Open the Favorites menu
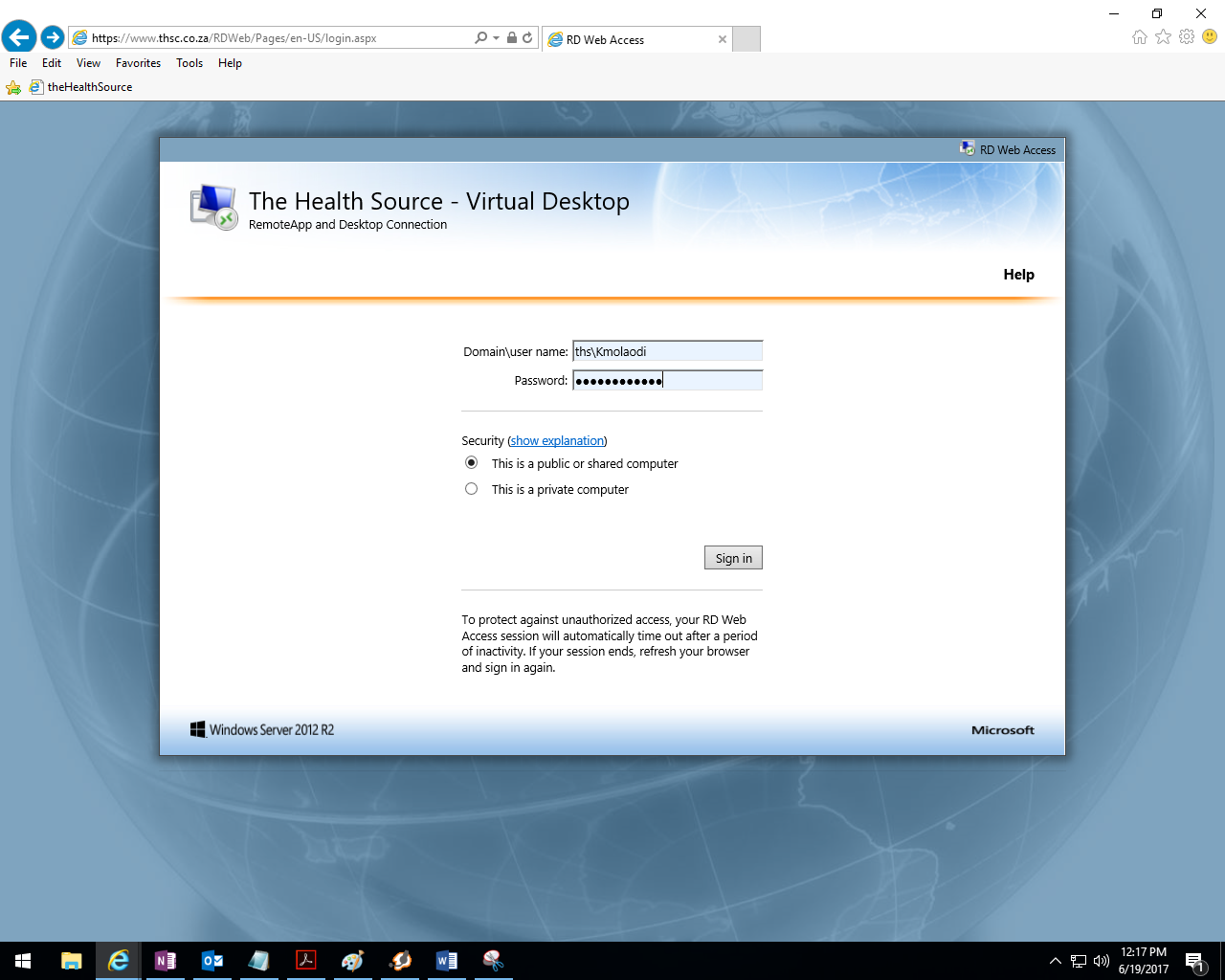 click(x=138, y=63)
